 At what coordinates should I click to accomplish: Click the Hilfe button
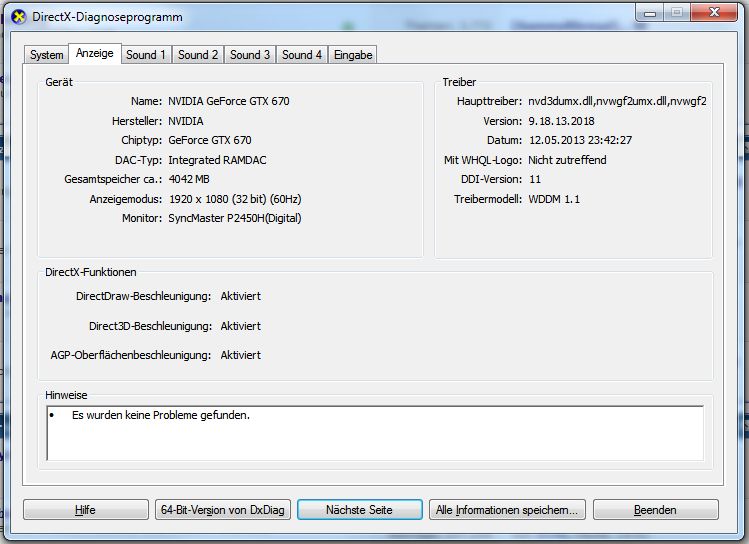point(86,510)
